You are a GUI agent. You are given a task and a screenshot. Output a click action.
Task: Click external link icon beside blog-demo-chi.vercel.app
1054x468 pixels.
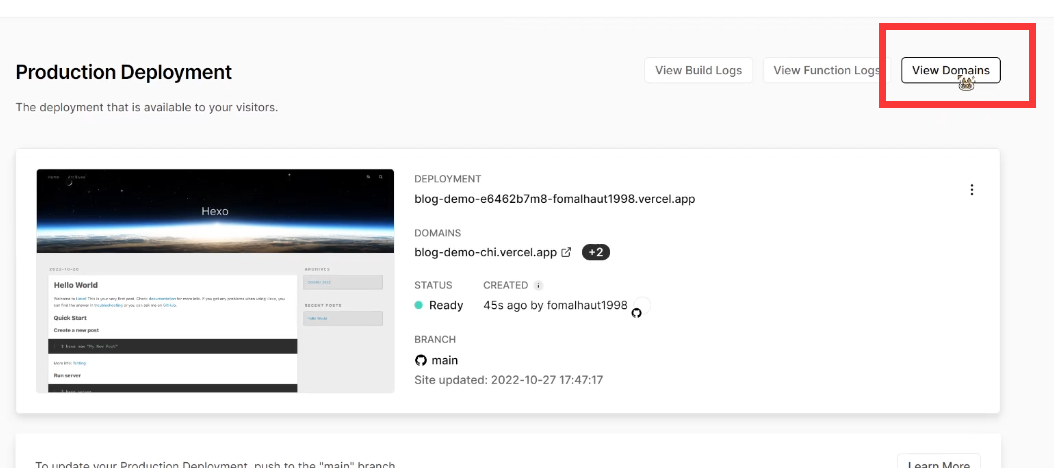(x=566, y=252)
